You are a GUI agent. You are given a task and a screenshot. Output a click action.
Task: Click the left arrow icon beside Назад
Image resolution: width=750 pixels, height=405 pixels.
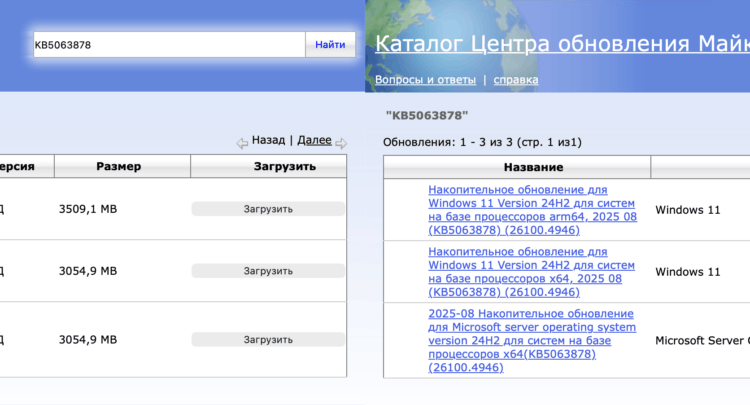[x=242, y=142]
